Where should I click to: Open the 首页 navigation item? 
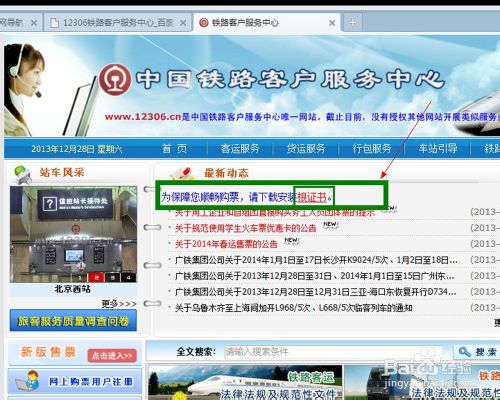click(174, 149)
